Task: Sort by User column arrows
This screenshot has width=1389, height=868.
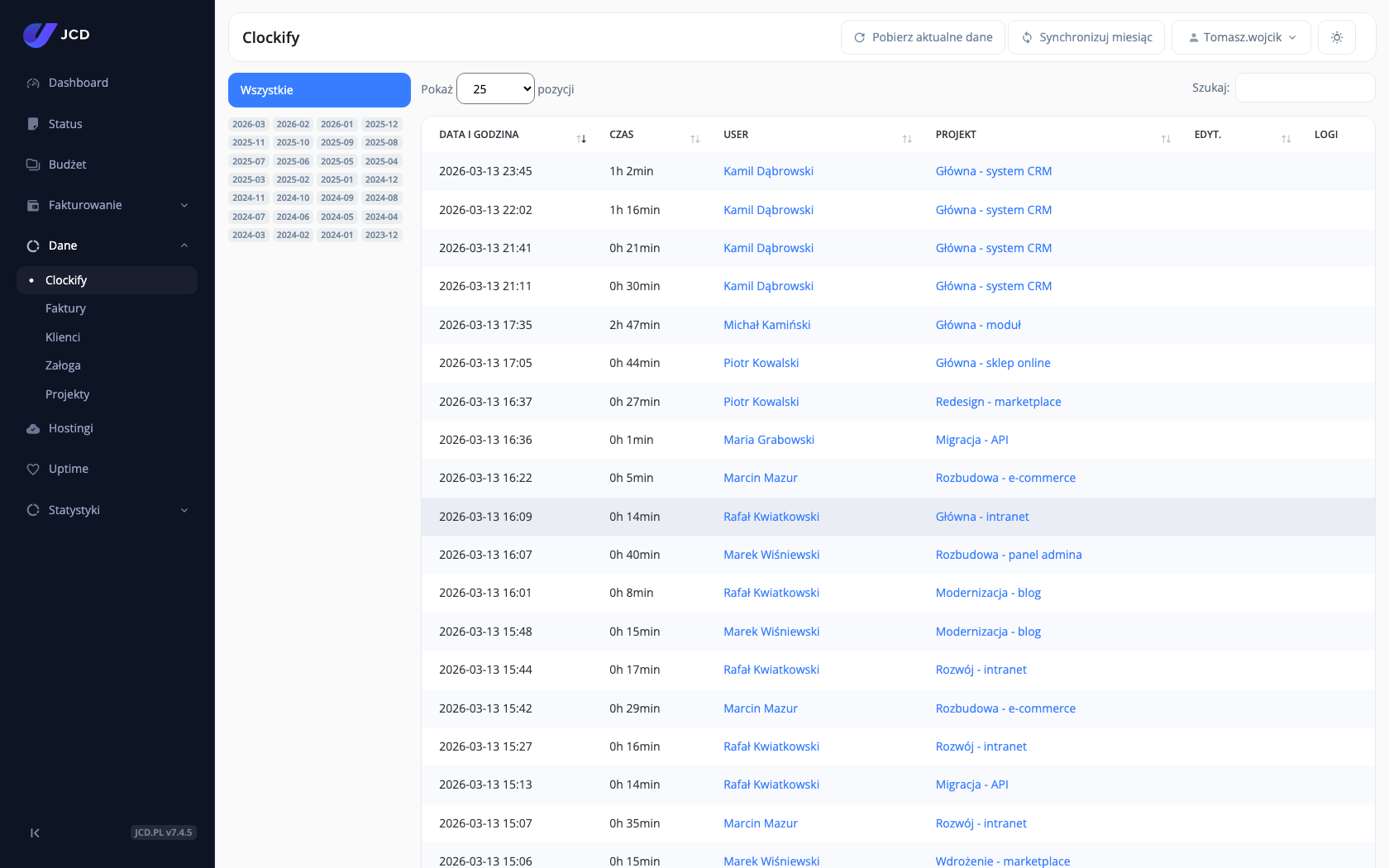Action: 907,139
